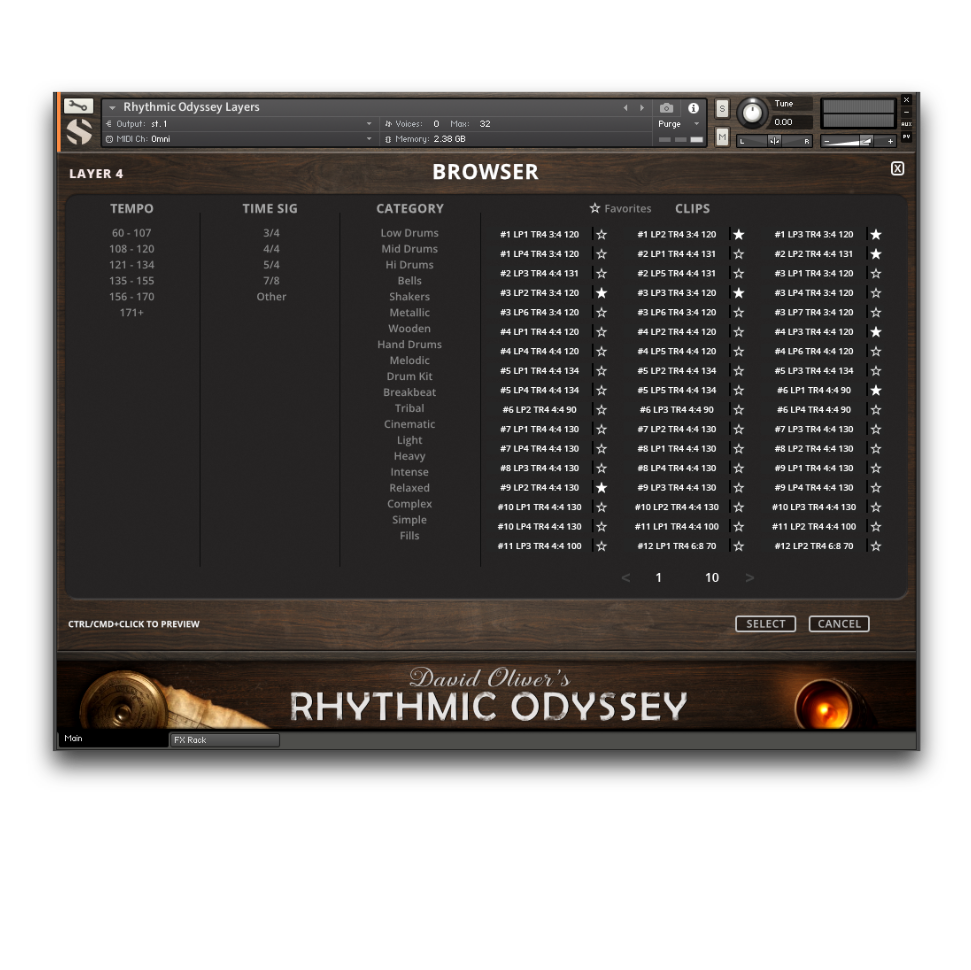Switch to the Main tab
This screenshot has width=971, height=970.
point(112,739)
